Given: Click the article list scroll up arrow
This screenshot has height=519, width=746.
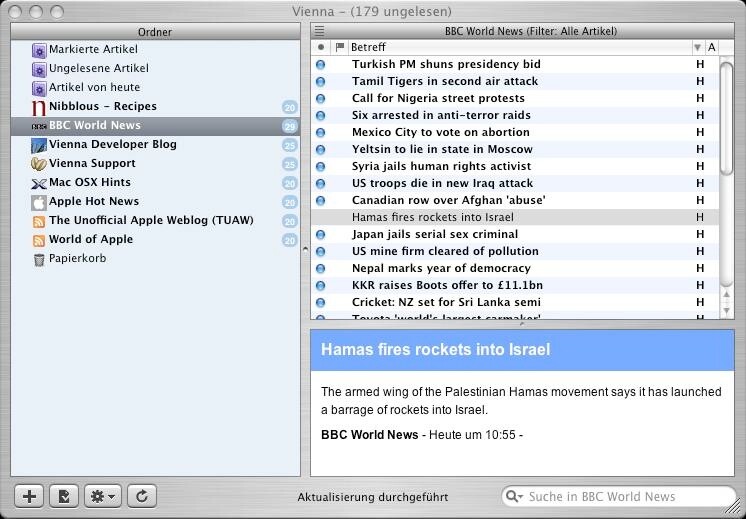Looking at the screenshot, I should [726, 295].
